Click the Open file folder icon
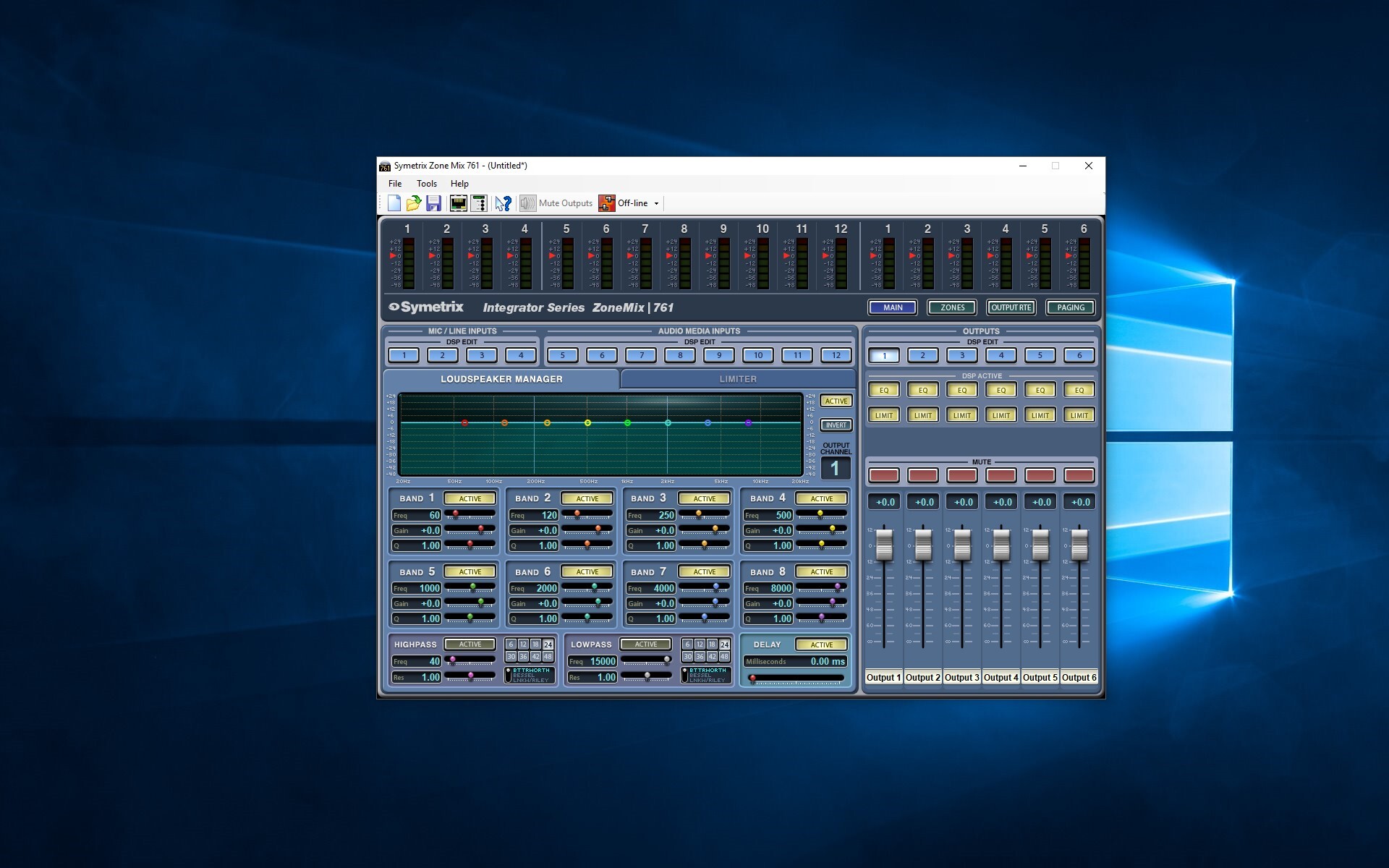The height and width of the screenshot is (868, 1389). coord(414,203)
